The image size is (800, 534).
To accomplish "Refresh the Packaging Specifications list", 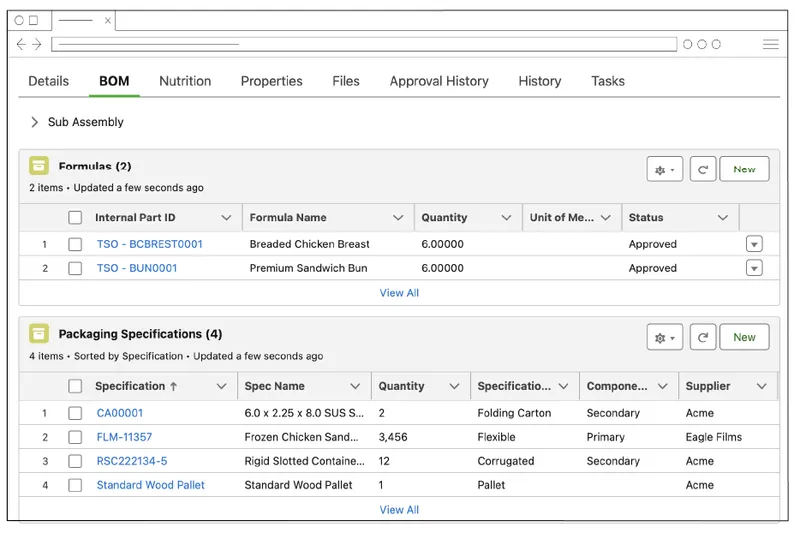I will coord(703,338).
